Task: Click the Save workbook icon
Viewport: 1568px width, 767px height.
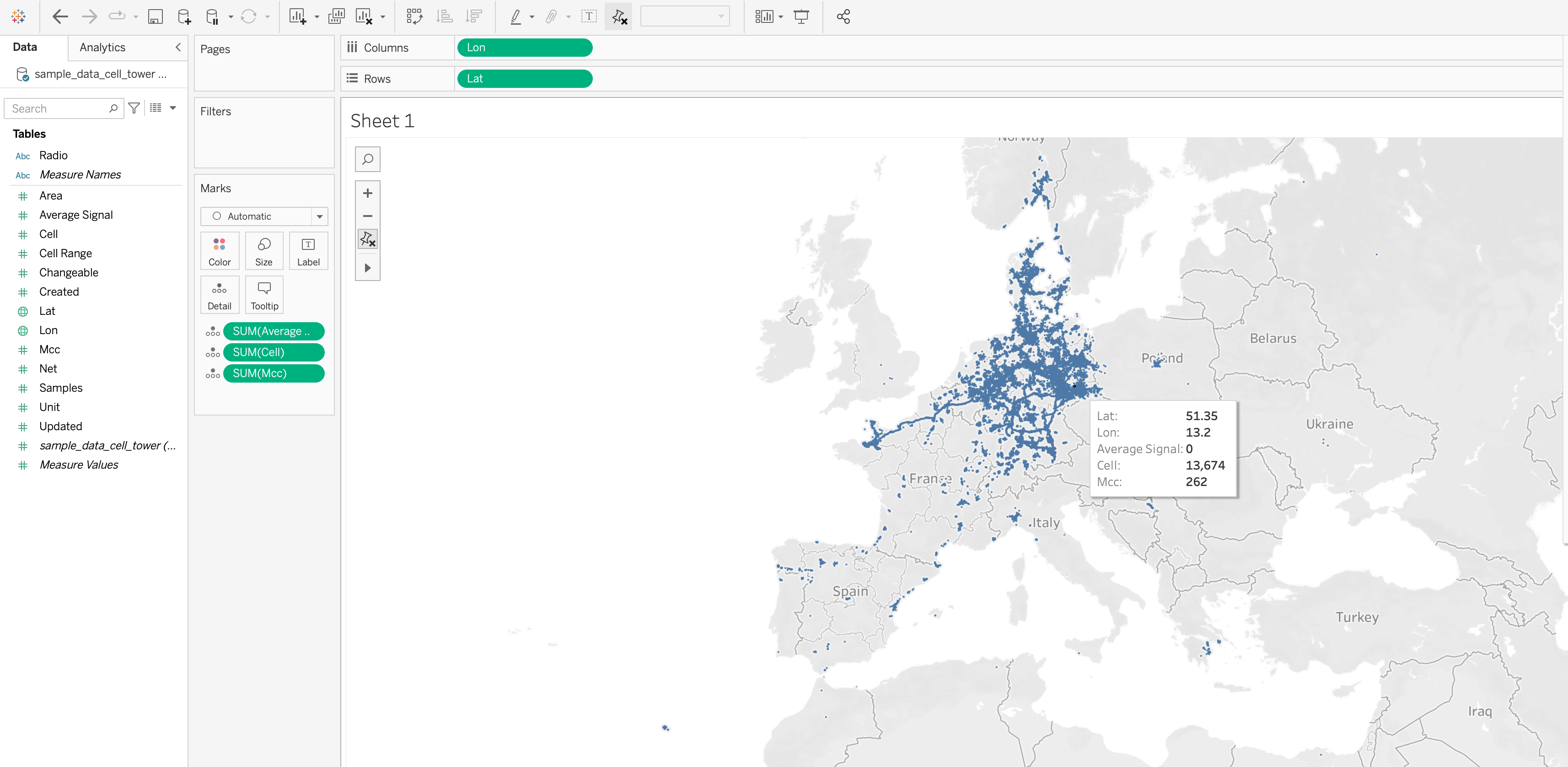Action: (155, 16)
